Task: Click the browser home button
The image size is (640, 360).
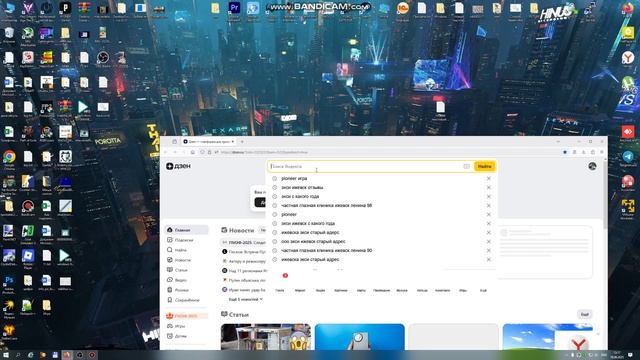Action: [193, 152]
